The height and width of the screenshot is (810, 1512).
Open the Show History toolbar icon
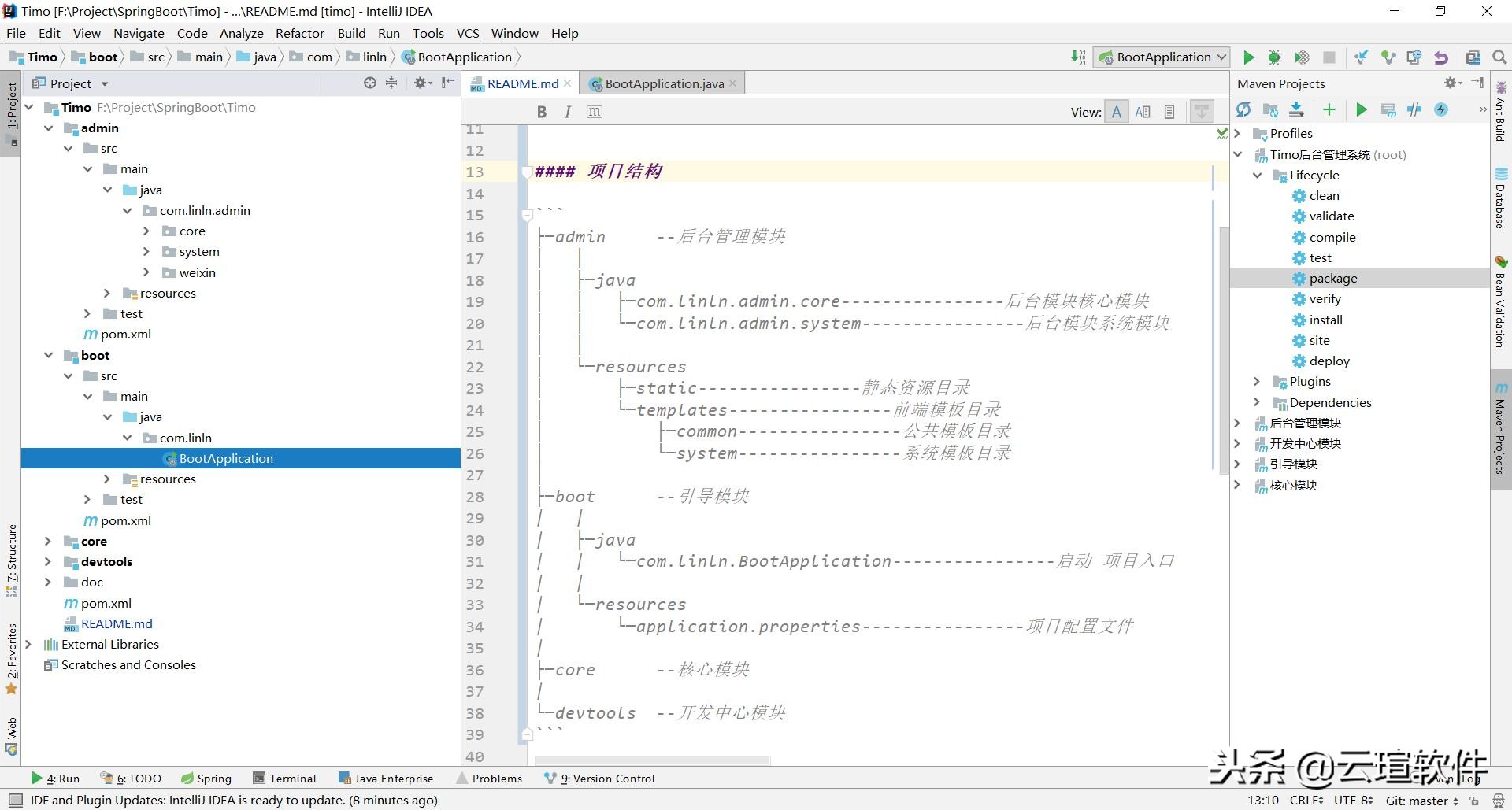pyautogui.click(x=1414, y=57)
